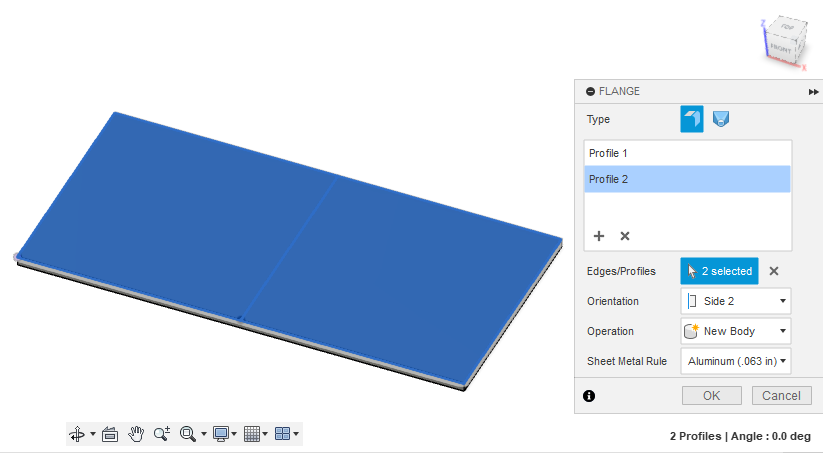Viewport: 823px width, 453px height.
Task: Open the Orbit tool dropdown arrow
Action: [93, 434]
